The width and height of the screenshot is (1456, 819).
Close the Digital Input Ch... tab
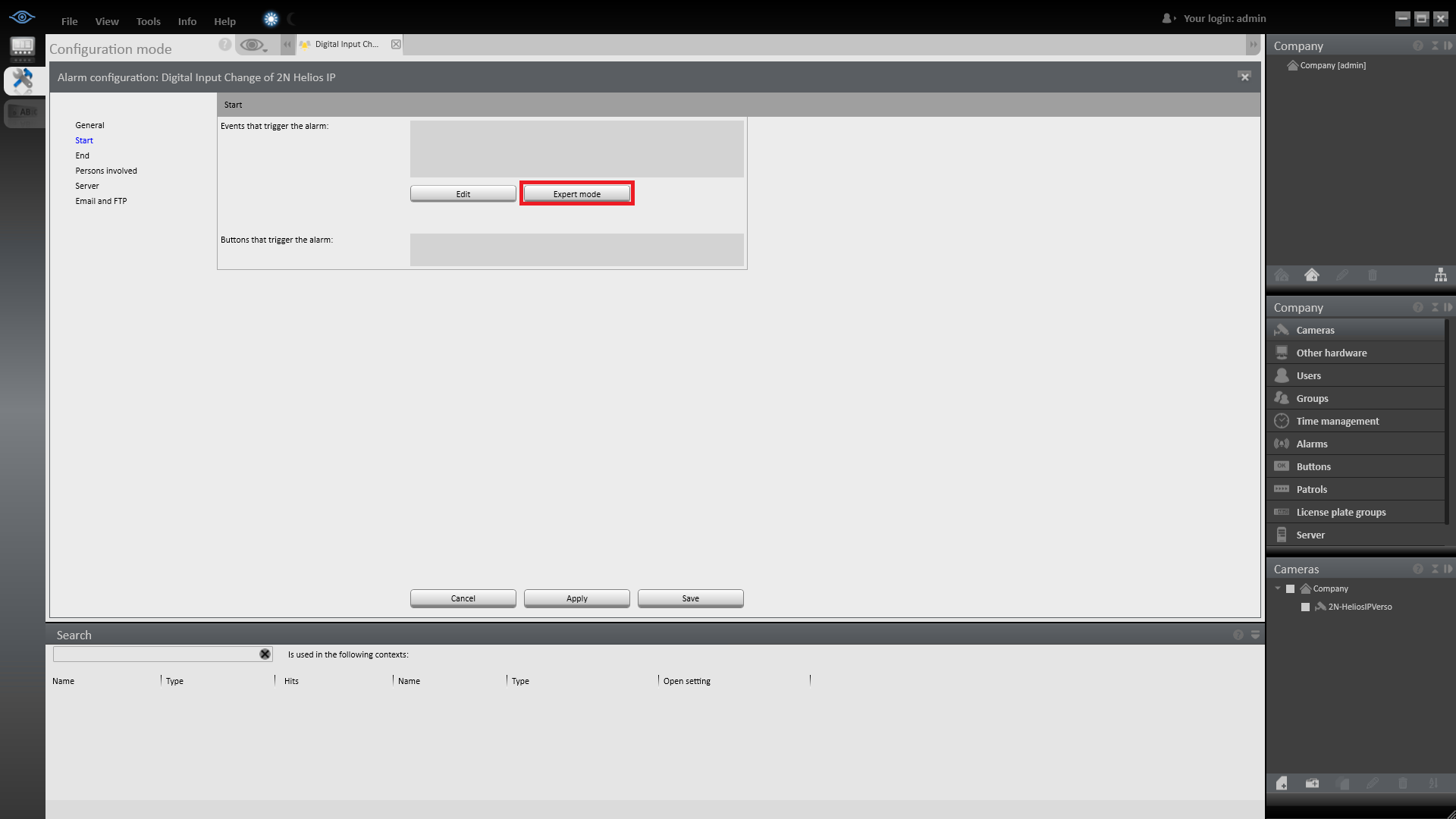point(396,44)
